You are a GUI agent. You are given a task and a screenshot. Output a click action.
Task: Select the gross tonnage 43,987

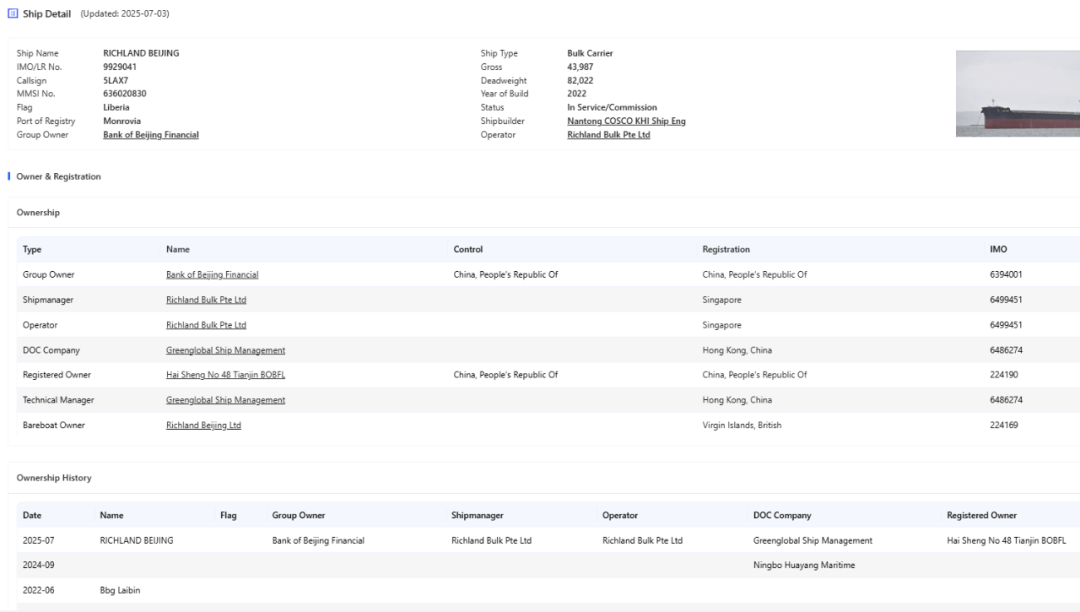tap(580, 67)
